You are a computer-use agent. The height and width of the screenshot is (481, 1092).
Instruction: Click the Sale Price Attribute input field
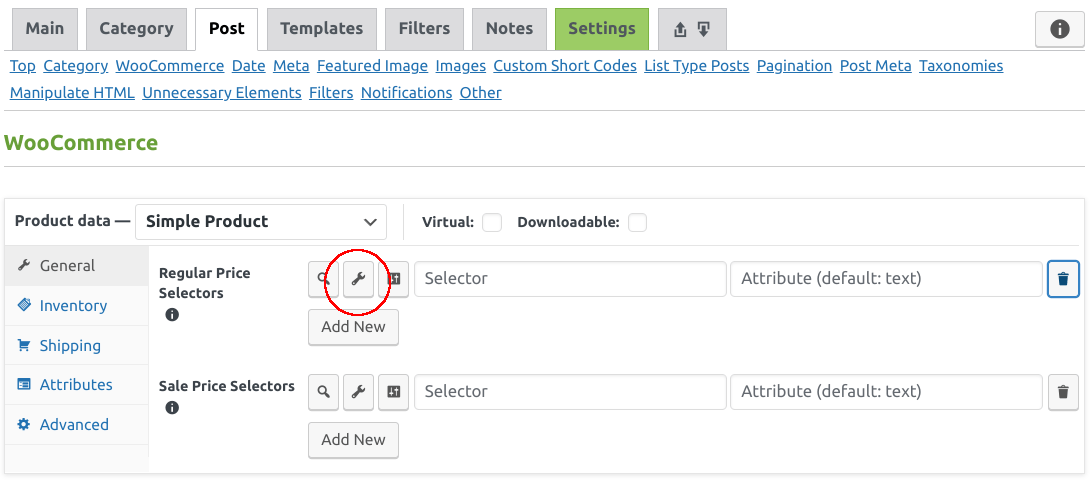click(x=886, y=392)
